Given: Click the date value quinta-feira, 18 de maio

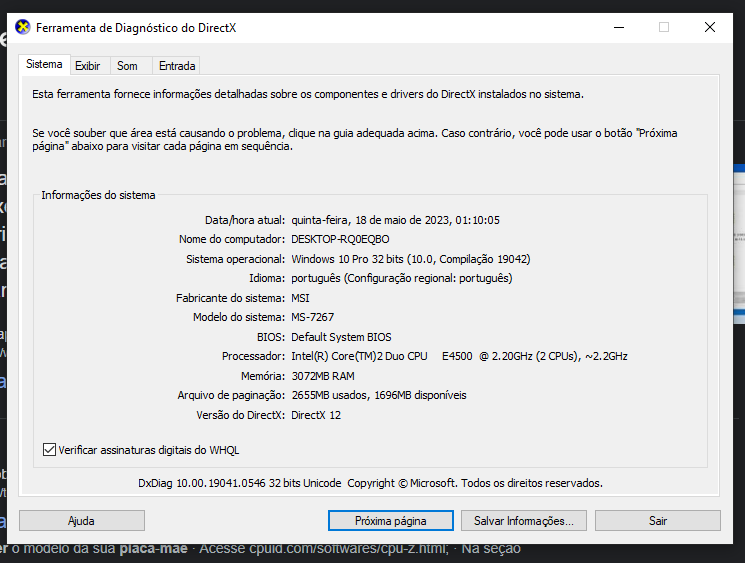Looking at the screenshot, I should 395,220.
